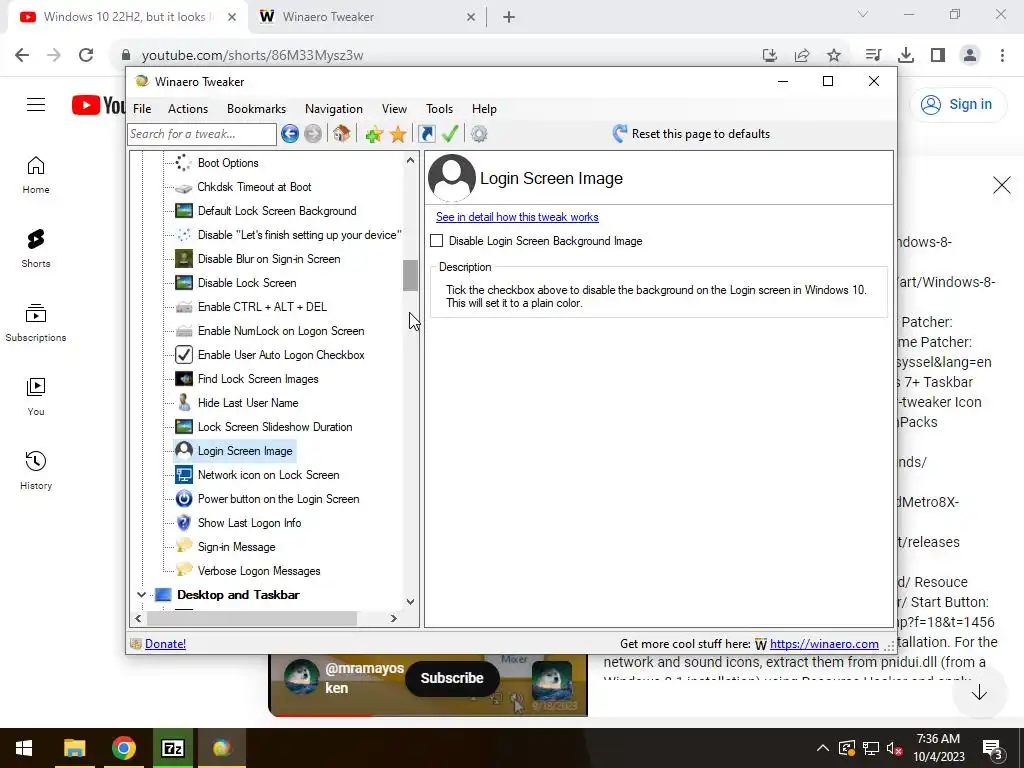Click the Donate! link
Image resolution: width=1024 pixels, height=768 pixels.
[x=165, y=644]
